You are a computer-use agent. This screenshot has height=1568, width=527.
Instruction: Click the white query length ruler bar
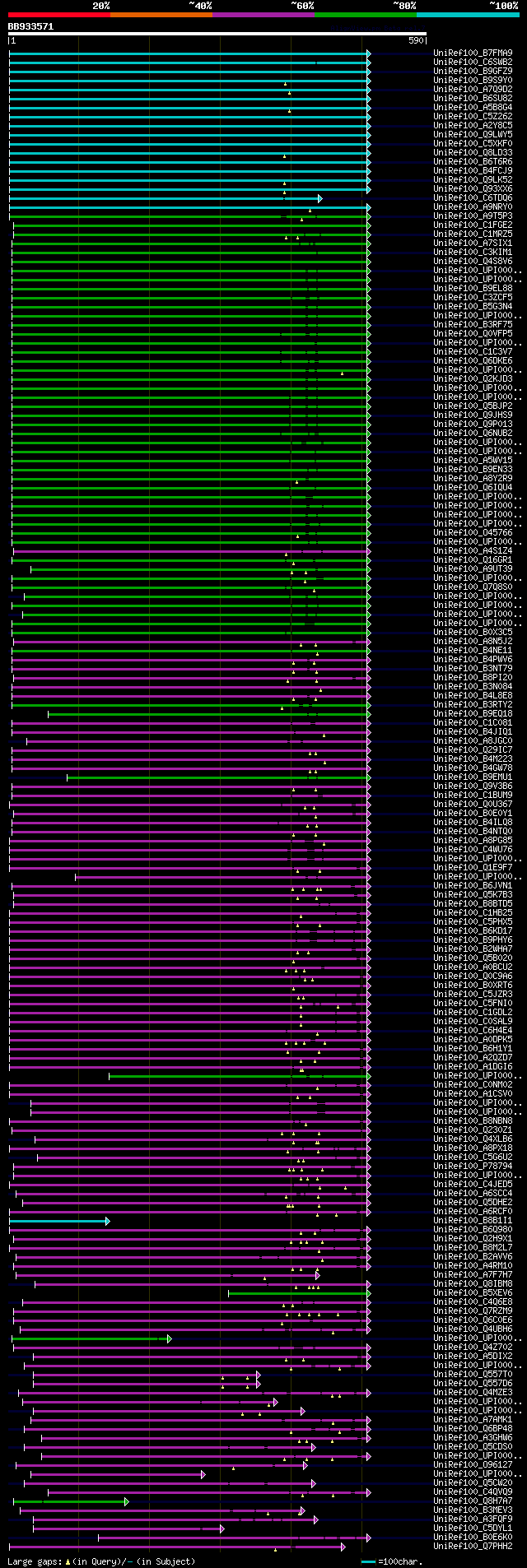tap(217, 34)
